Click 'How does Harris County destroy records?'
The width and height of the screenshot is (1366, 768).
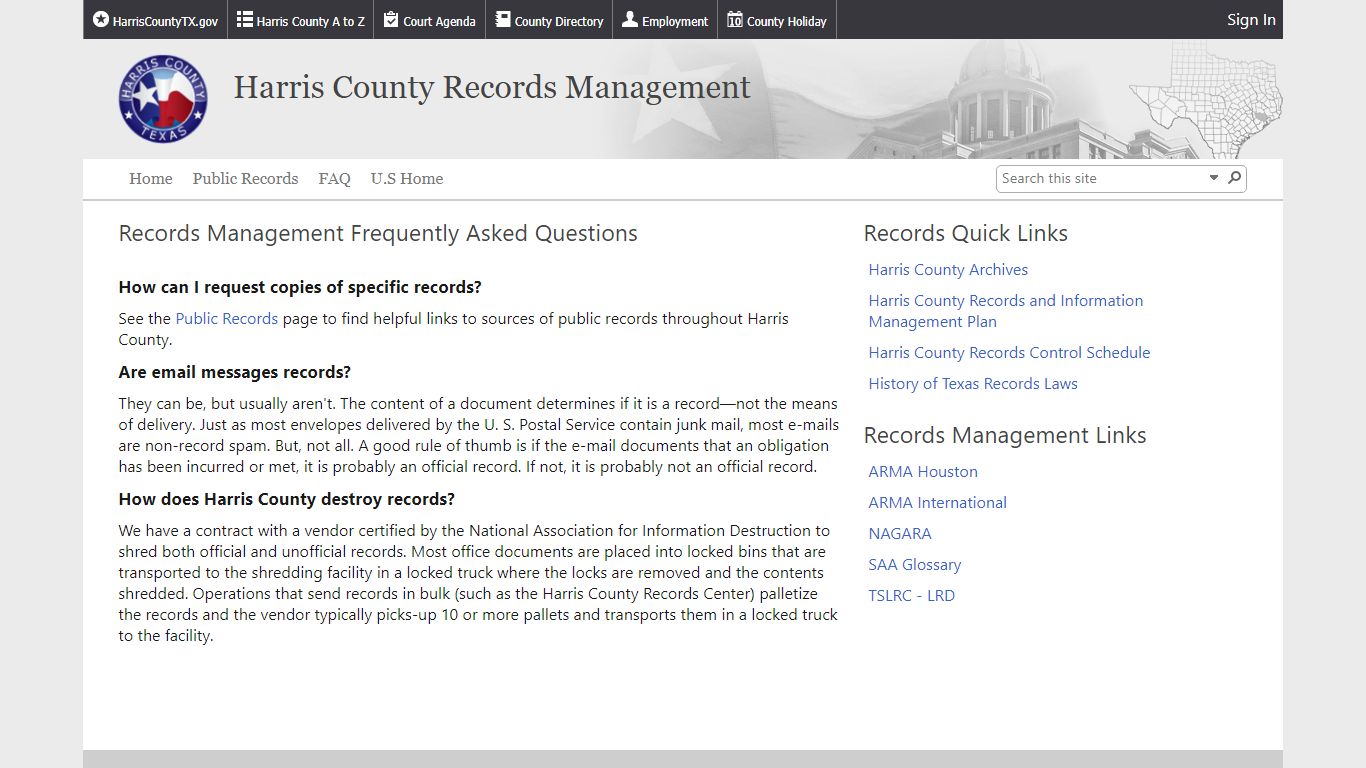click(x=287, y=499)
